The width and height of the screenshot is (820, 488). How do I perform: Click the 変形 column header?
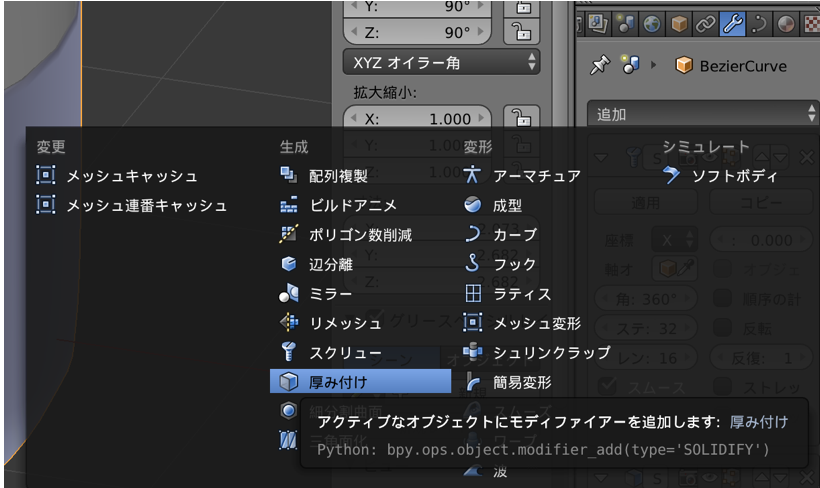[478, 147]
